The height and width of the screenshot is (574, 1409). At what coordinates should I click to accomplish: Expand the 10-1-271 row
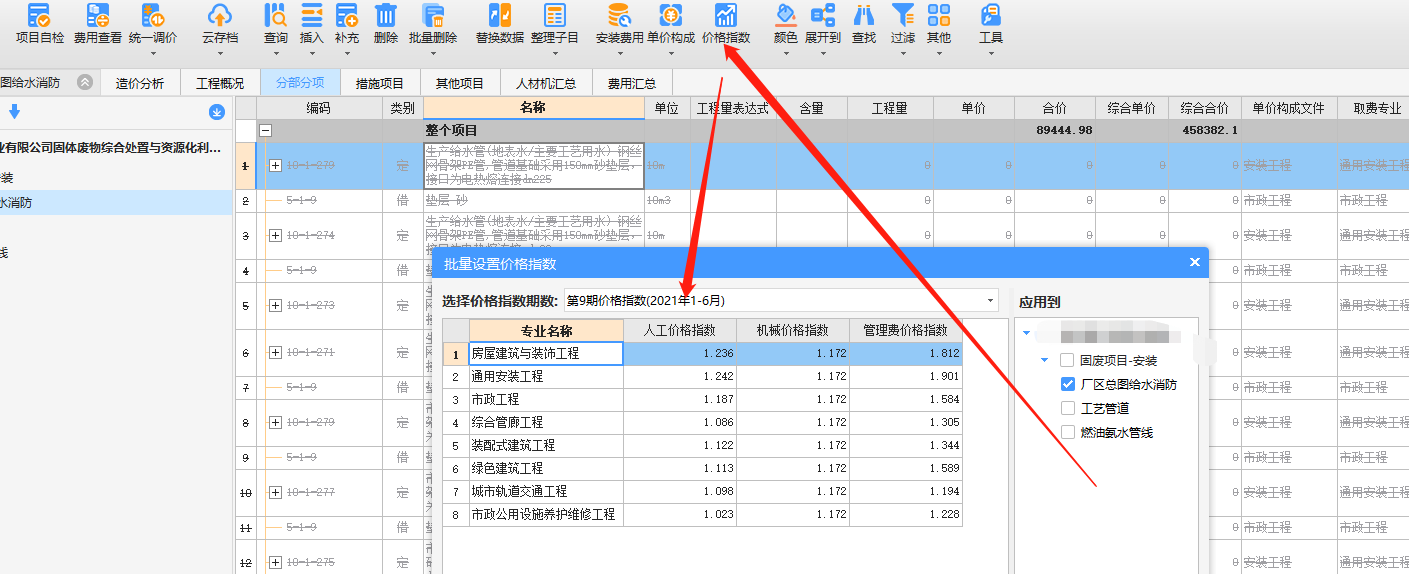point(276,353)
